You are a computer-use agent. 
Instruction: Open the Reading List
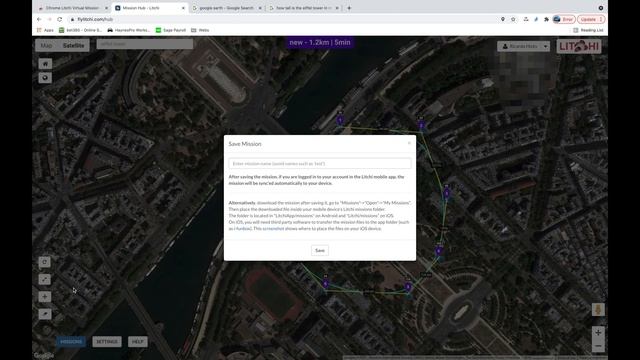[588, 30]
